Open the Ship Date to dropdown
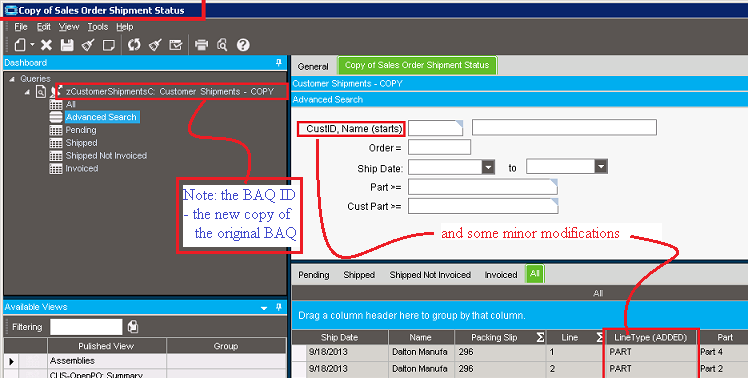The width and height of the screenshot is (748, 378). [x=601, y=167]
